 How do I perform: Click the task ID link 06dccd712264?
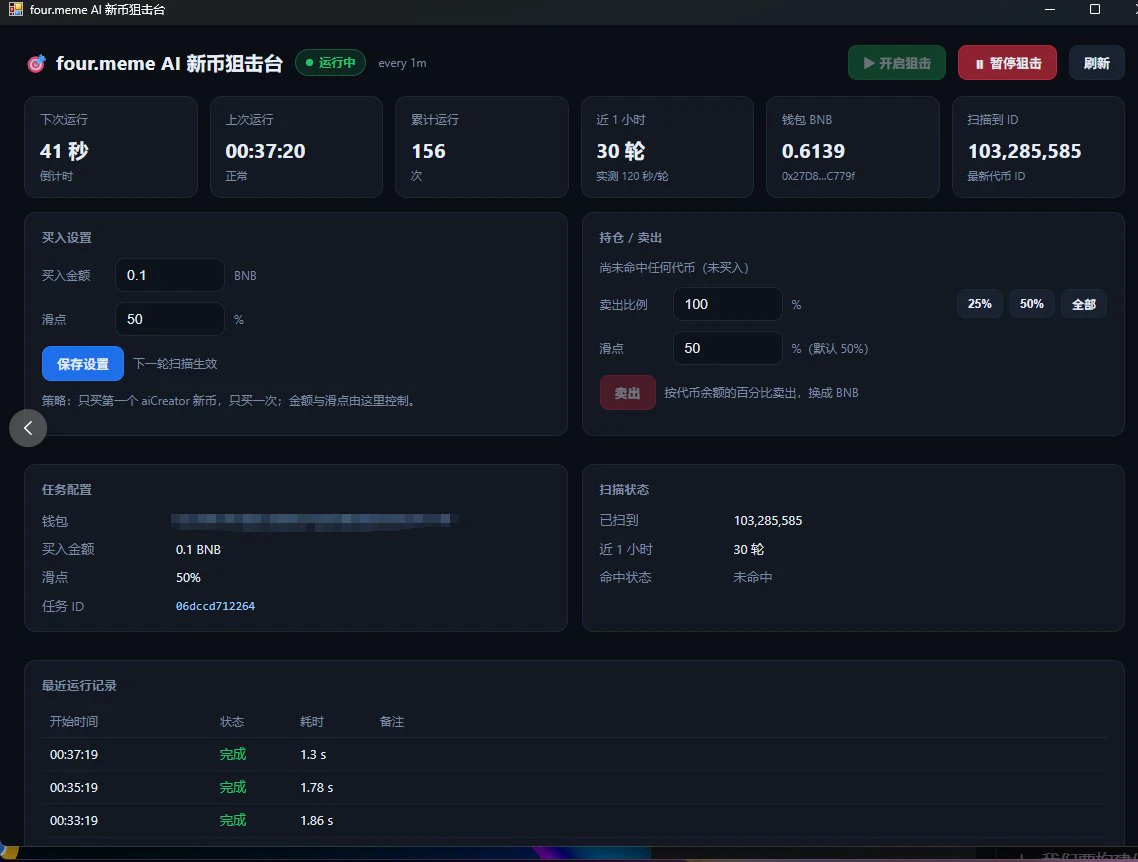click(215, 606)
